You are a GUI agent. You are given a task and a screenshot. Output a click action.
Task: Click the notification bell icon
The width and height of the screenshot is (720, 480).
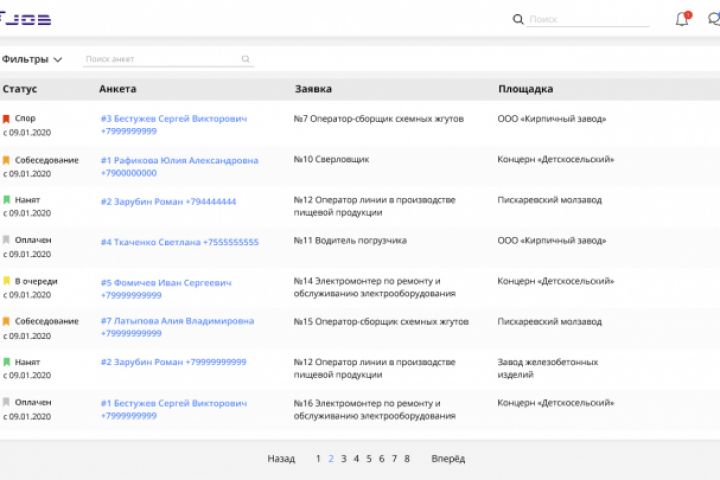click(x=682, y=19)
